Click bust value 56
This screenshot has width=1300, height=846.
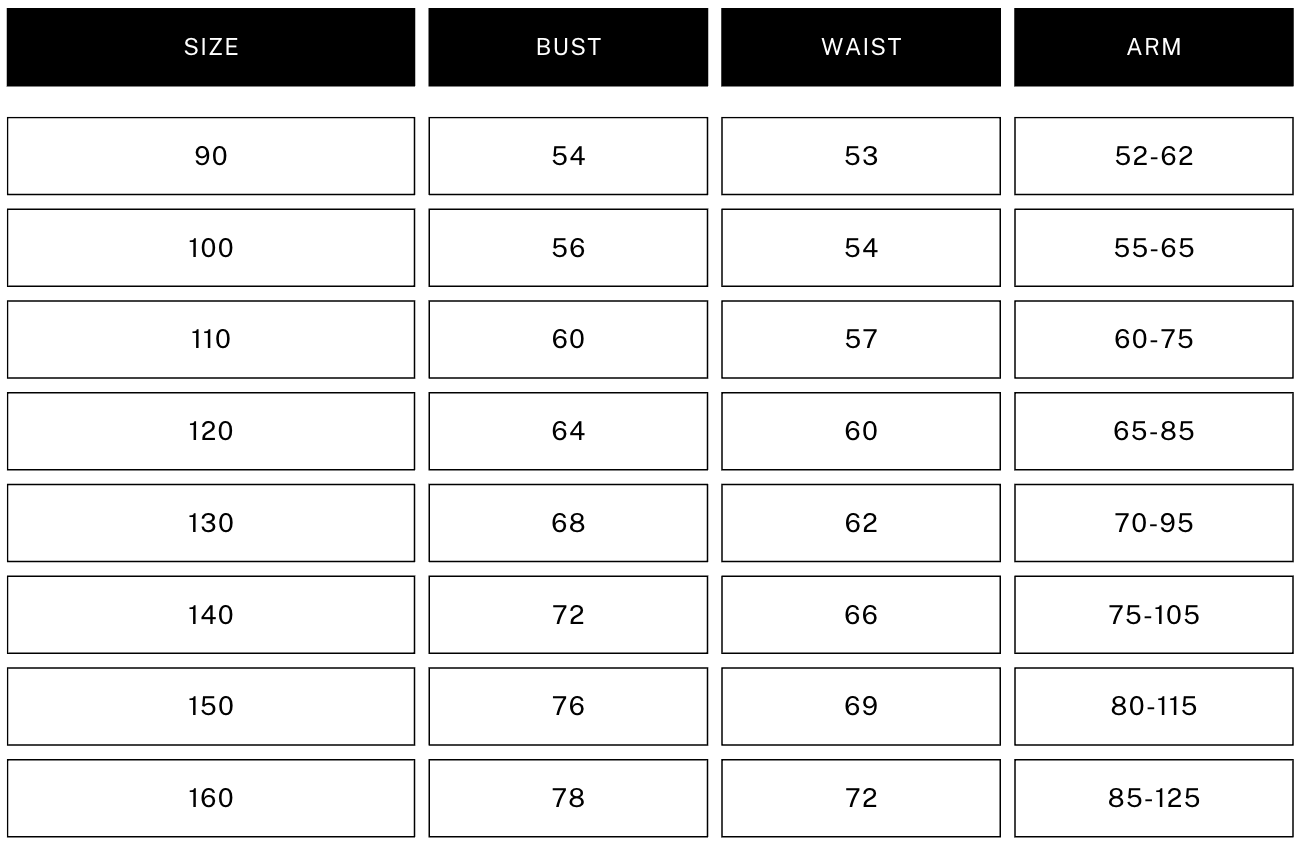[x=568, y=248]
